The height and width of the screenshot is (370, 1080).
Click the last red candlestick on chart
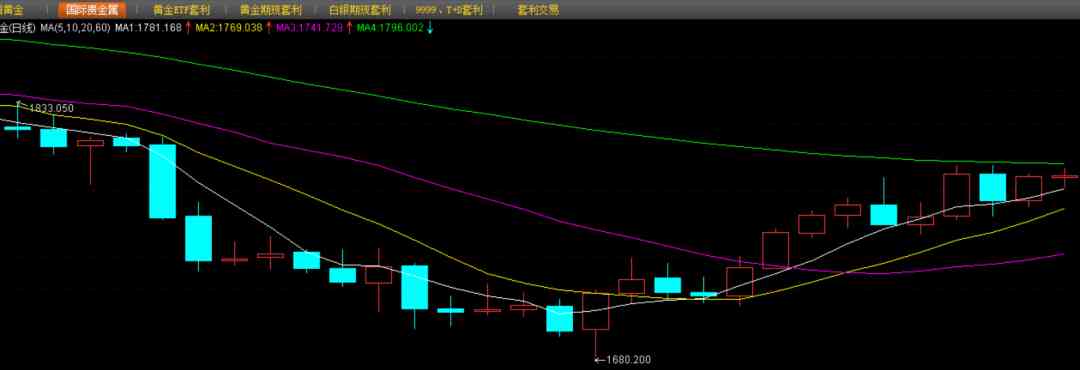tap(1064, 177)
